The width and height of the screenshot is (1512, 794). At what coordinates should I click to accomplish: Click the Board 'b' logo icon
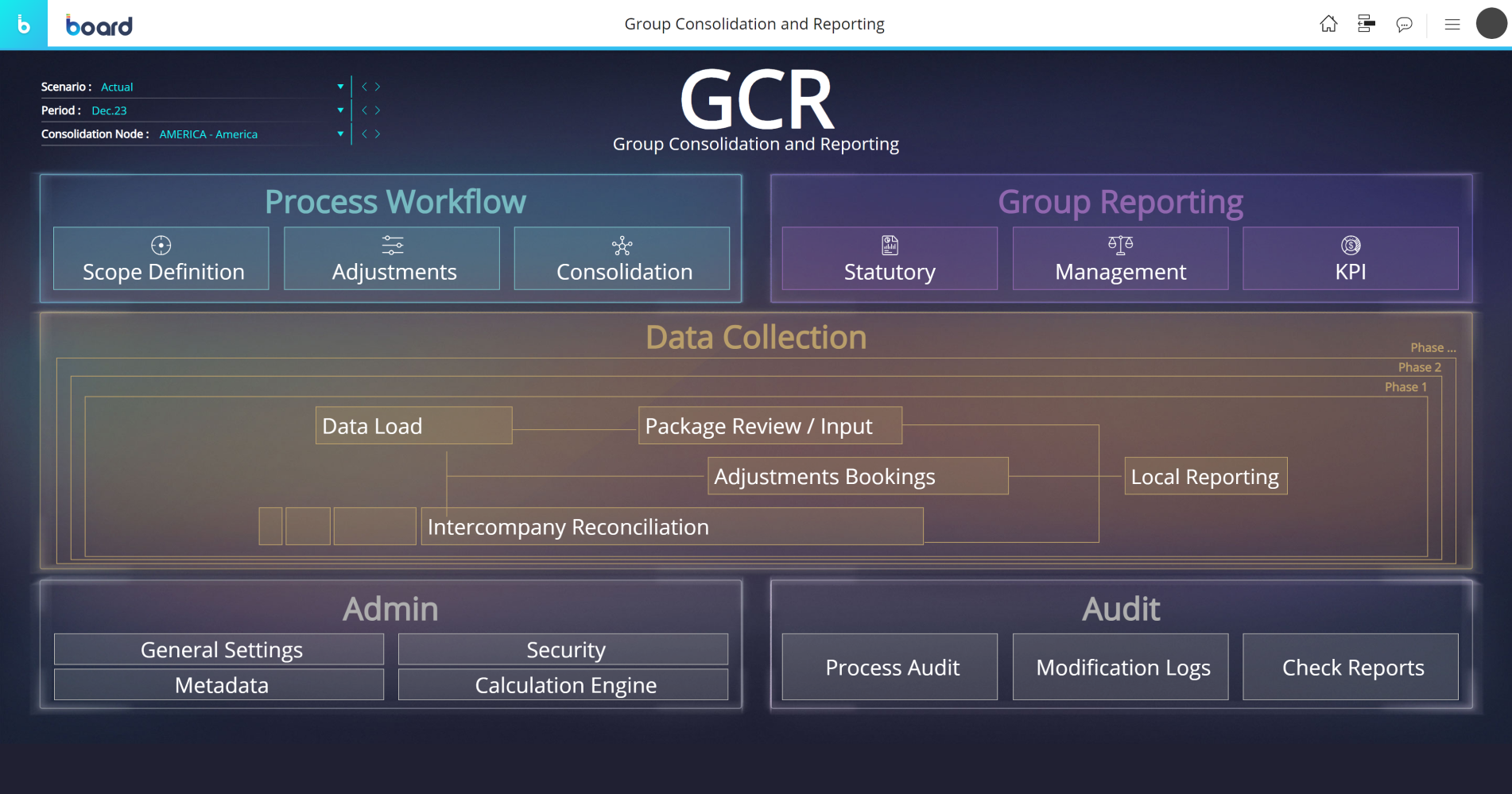coord(23,24)
